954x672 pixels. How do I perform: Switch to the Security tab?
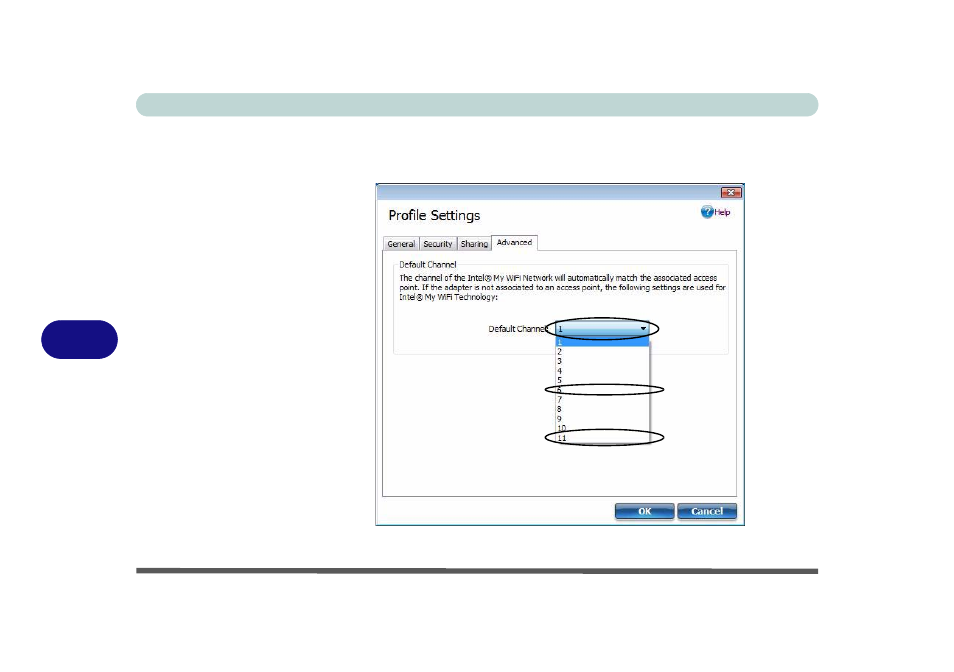pyautogui.click(x=437, y=244)
